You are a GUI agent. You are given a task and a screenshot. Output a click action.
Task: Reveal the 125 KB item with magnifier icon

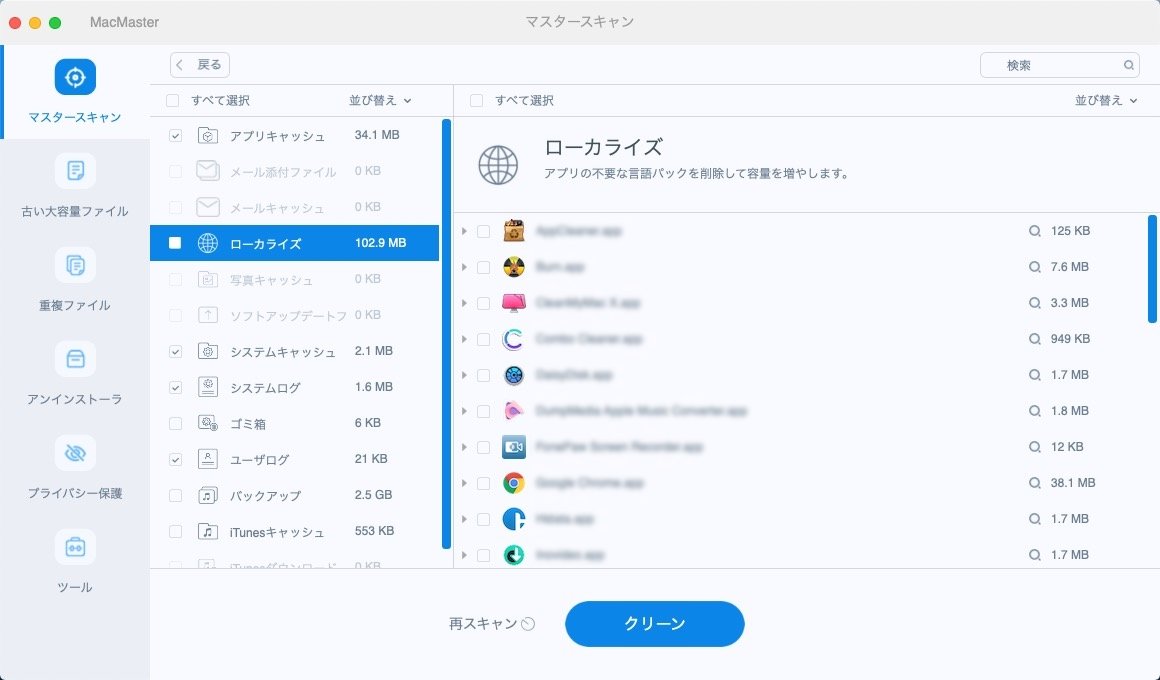(x=1035, y=231)
